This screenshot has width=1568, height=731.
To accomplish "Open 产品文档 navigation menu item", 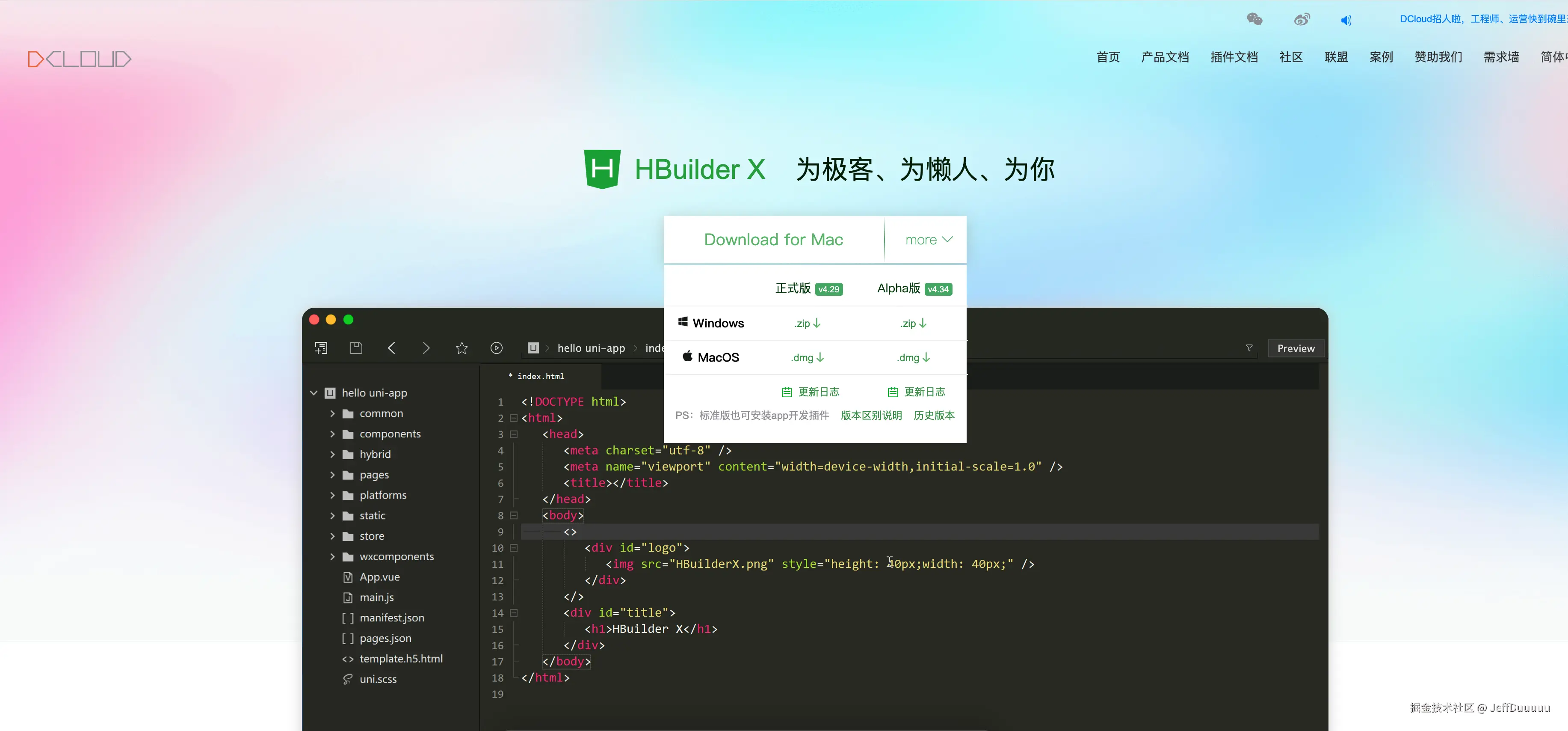I will coord(1164,57).
